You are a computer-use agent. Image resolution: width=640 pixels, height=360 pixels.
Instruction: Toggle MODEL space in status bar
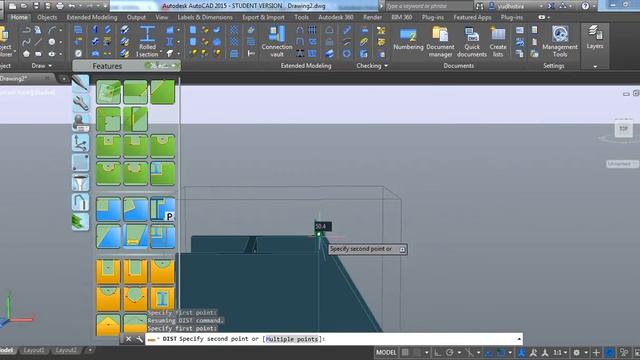pos(386,352)
